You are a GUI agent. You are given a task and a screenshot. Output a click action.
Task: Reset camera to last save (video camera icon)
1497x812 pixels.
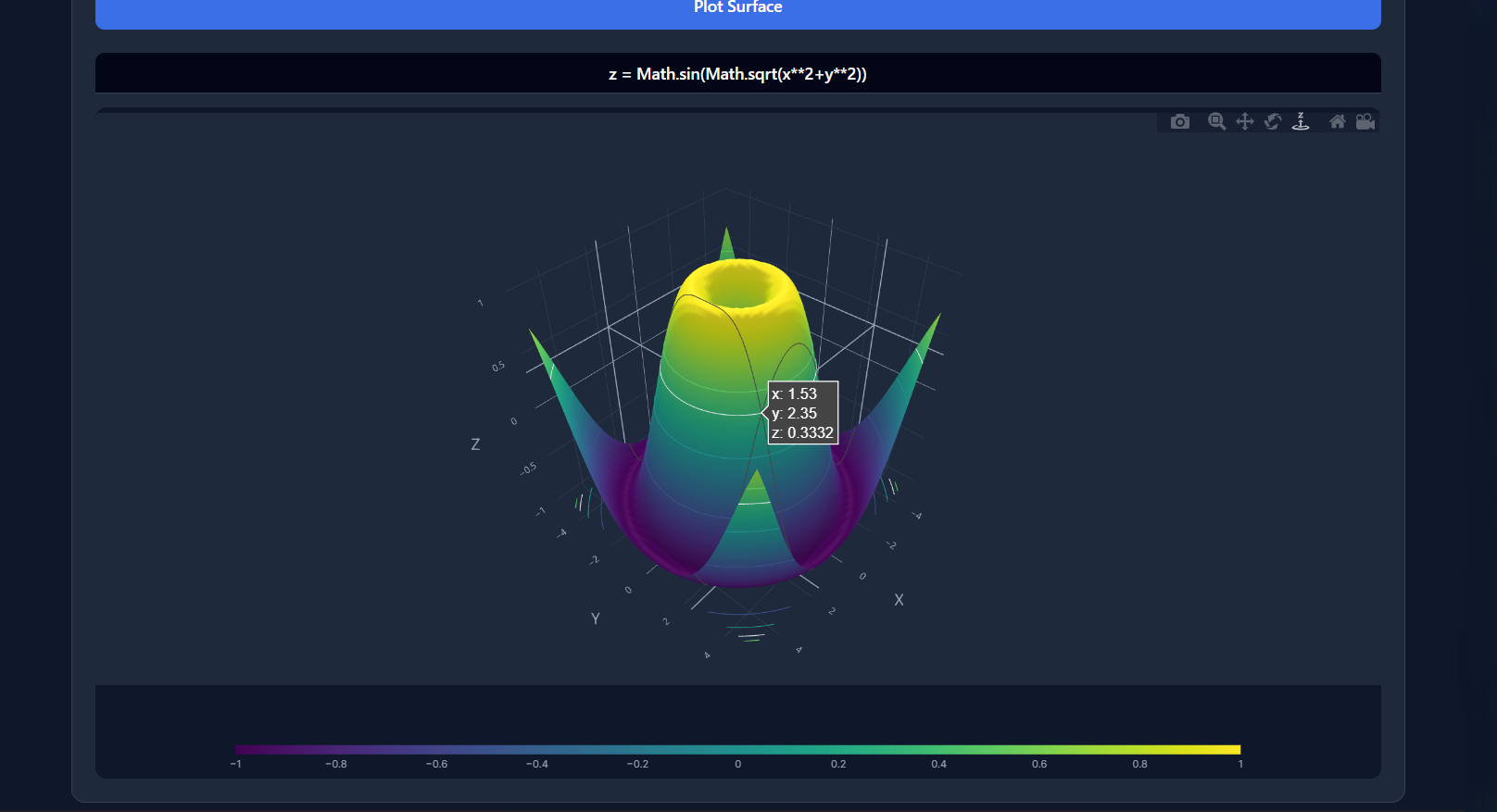[x=1365, y=122]
